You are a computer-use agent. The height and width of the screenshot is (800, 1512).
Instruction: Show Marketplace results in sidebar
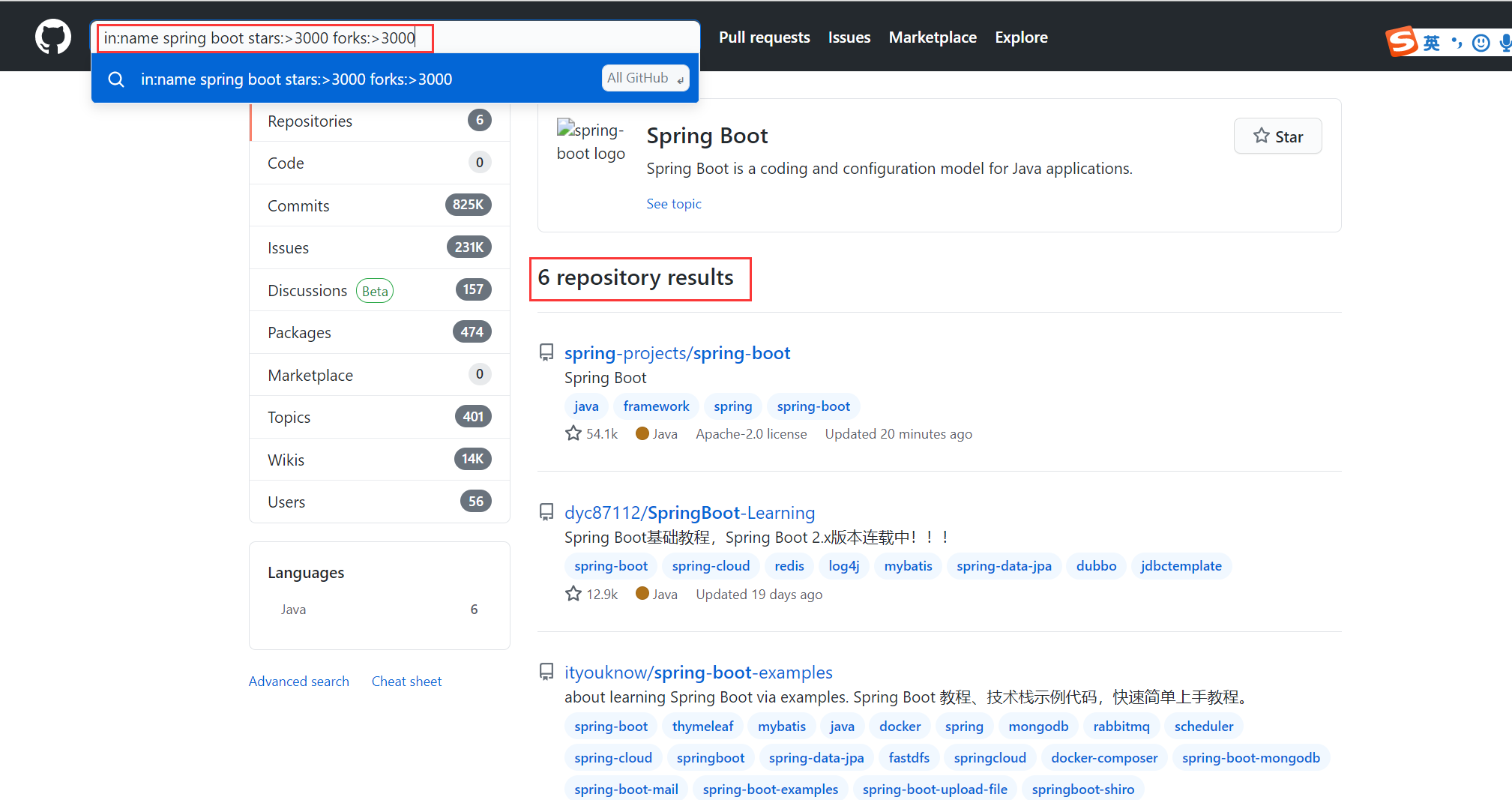coord(379,375)
